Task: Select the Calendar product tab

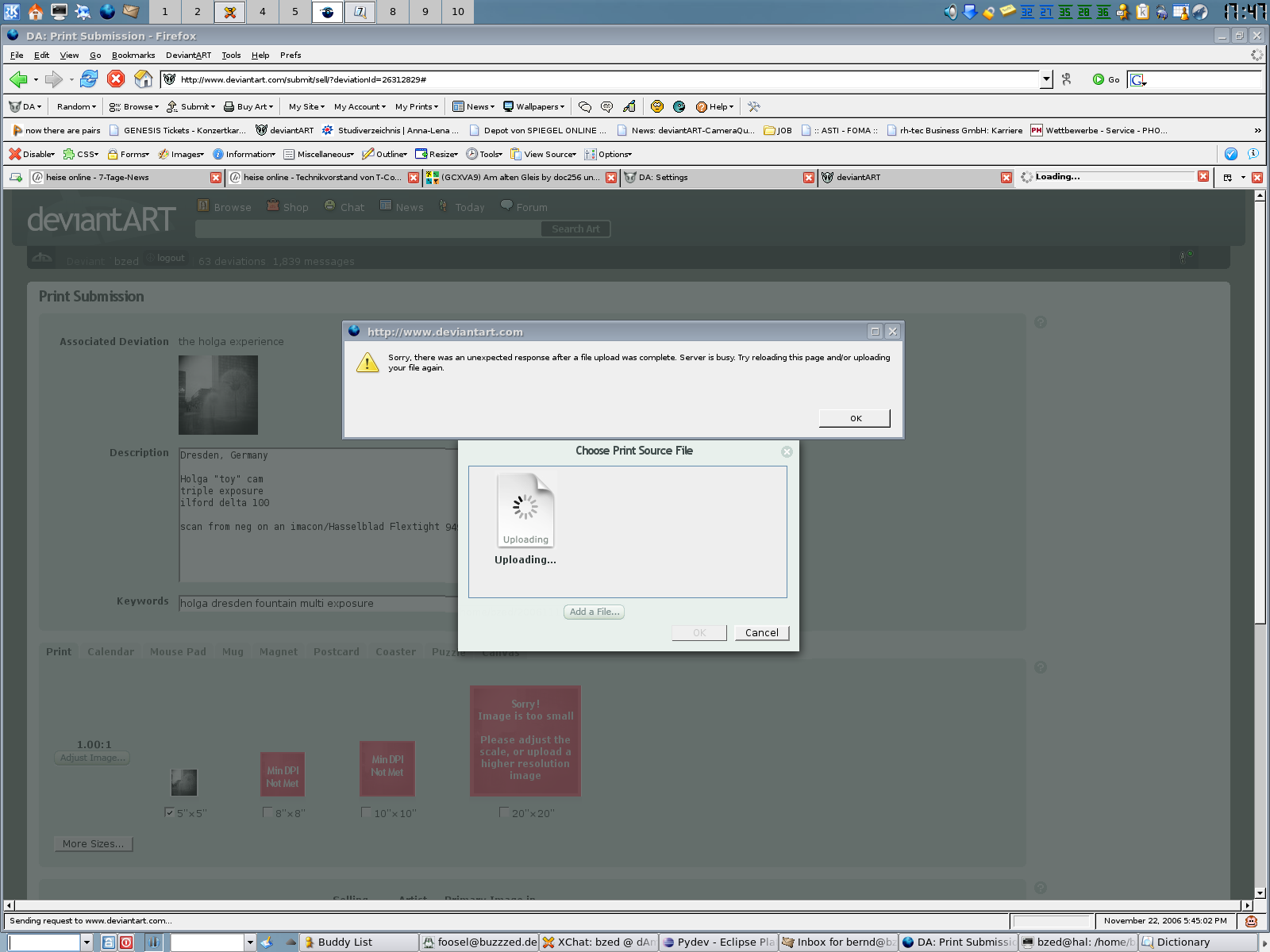Action: pyautogui.click(x=110, y=651)
